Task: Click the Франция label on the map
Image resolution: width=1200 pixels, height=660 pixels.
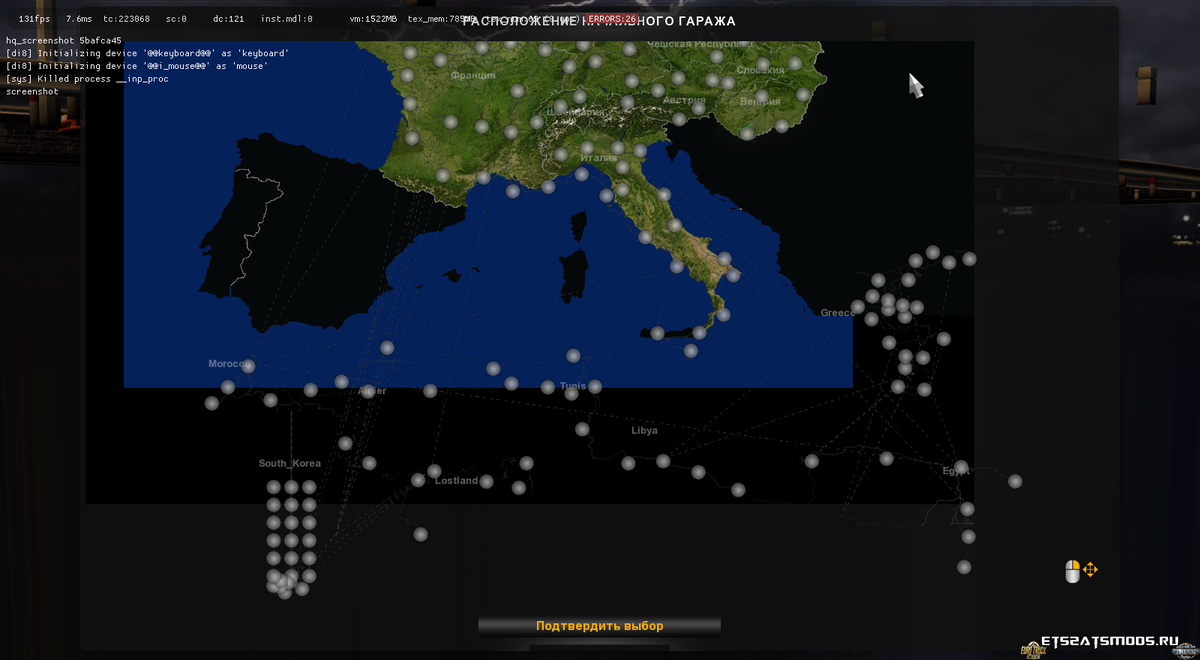Action: (x=473, y=75)
